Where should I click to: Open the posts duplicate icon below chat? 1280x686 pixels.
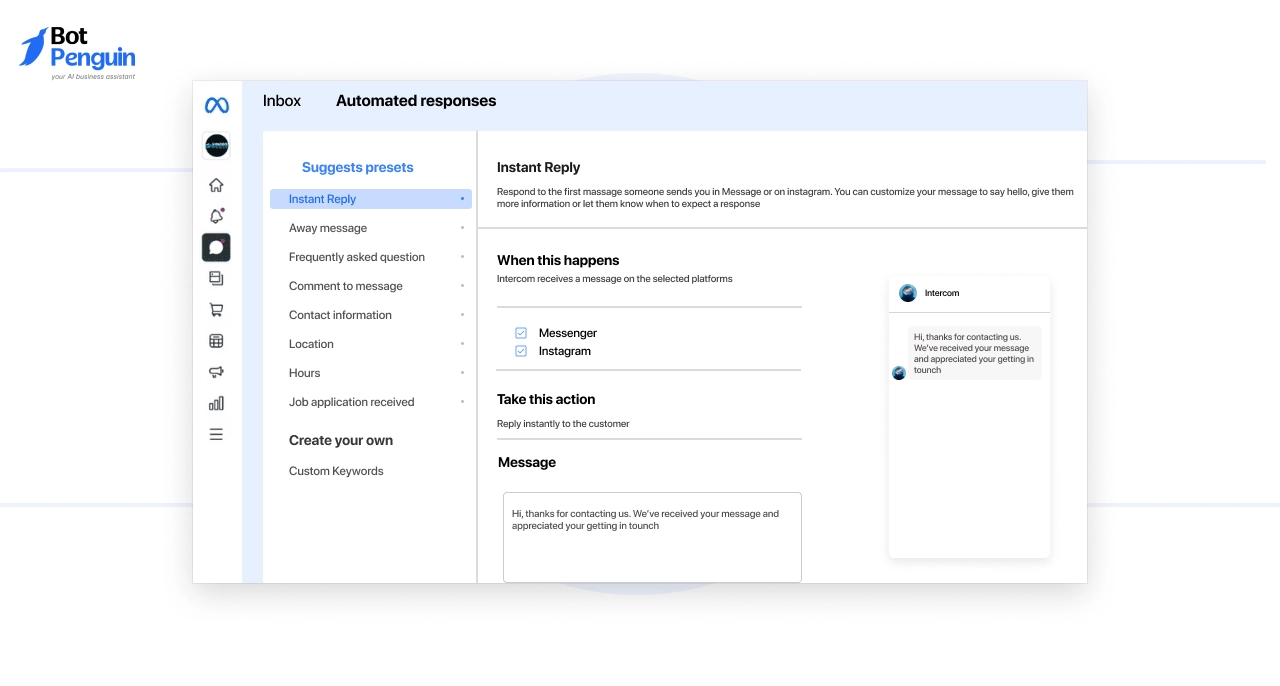[216, 278]
